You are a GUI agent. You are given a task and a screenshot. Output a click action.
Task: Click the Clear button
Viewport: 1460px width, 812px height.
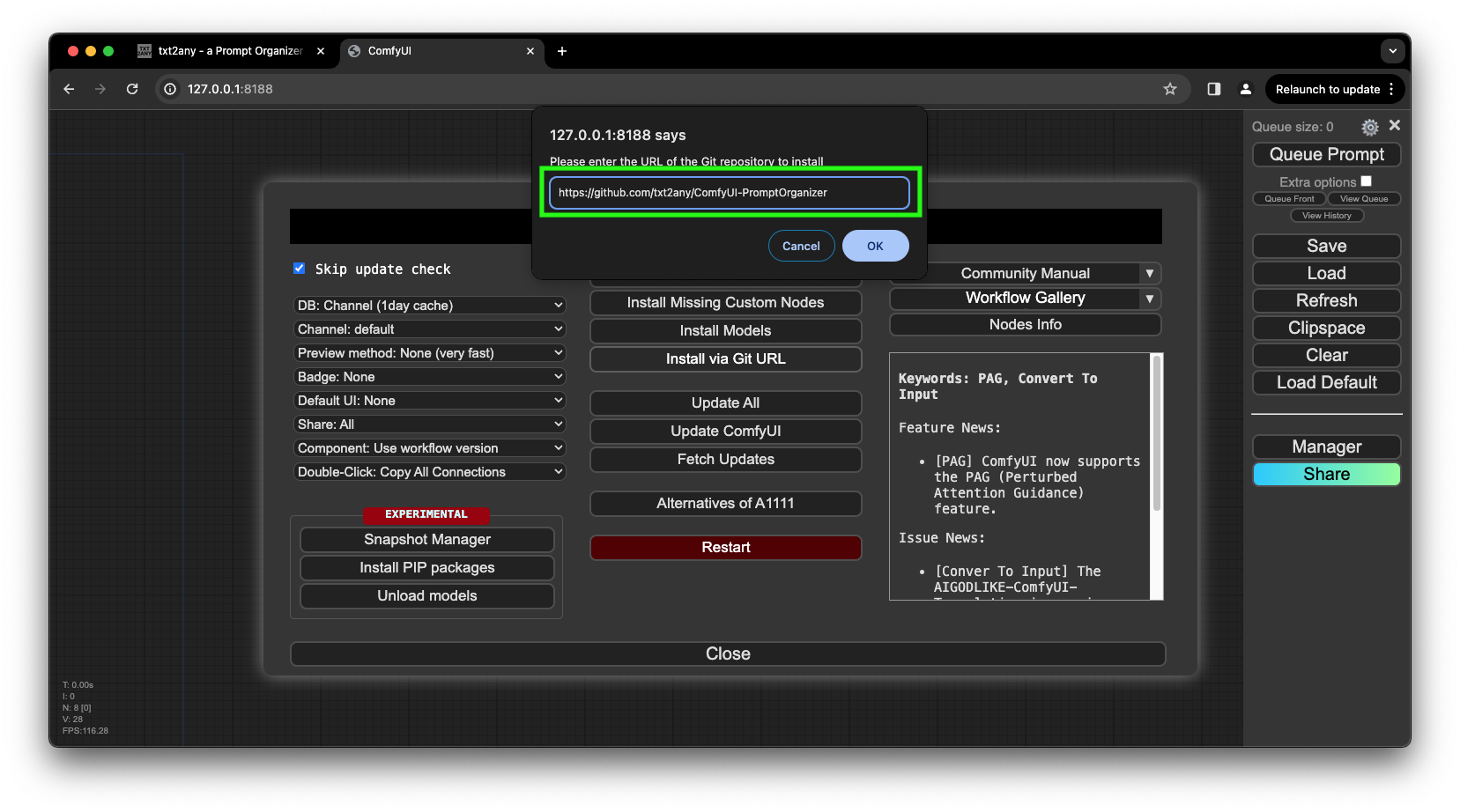pos(1326,356)
